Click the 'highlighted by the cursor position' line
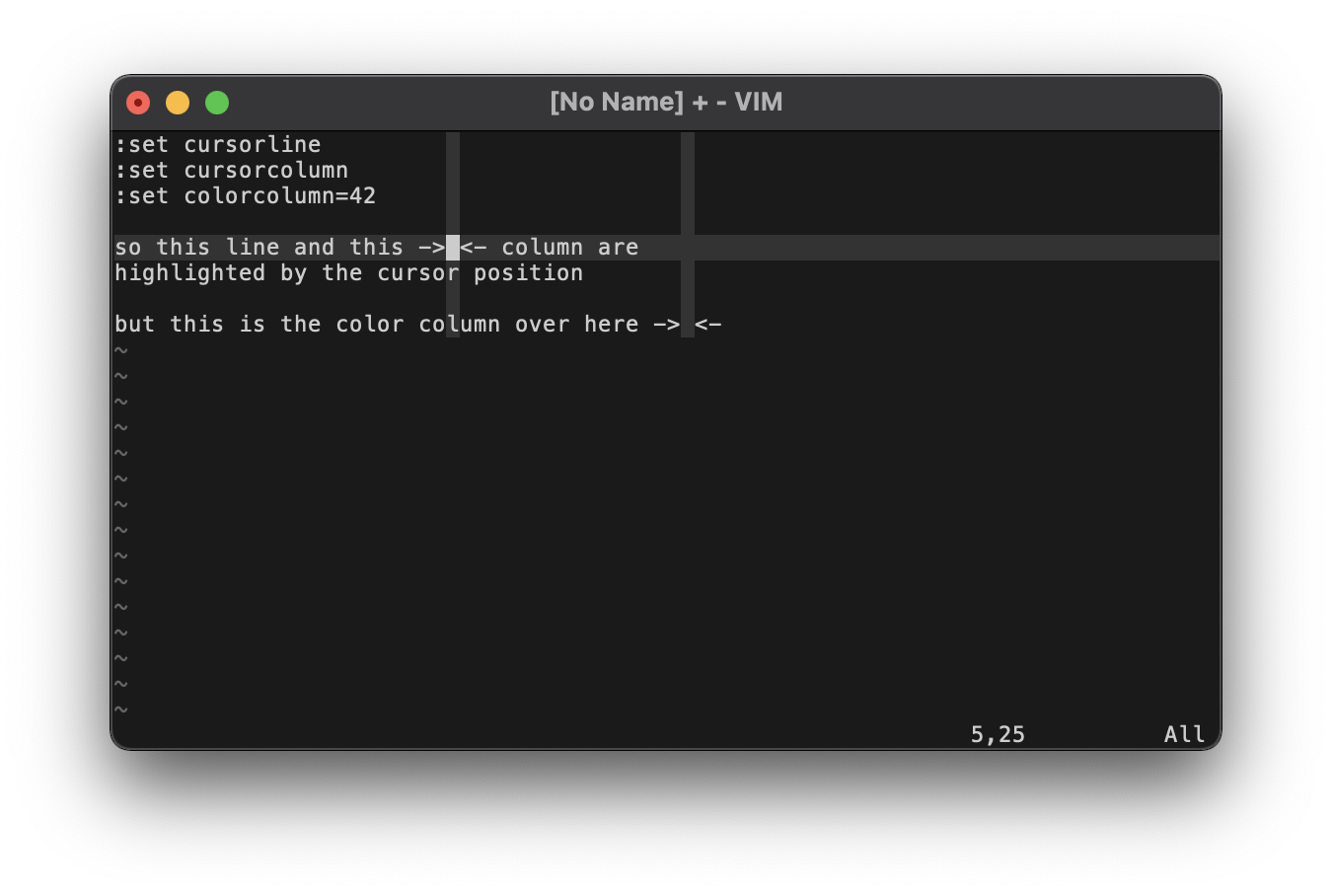The image size is (1332, 896). (x=348, y=272)
